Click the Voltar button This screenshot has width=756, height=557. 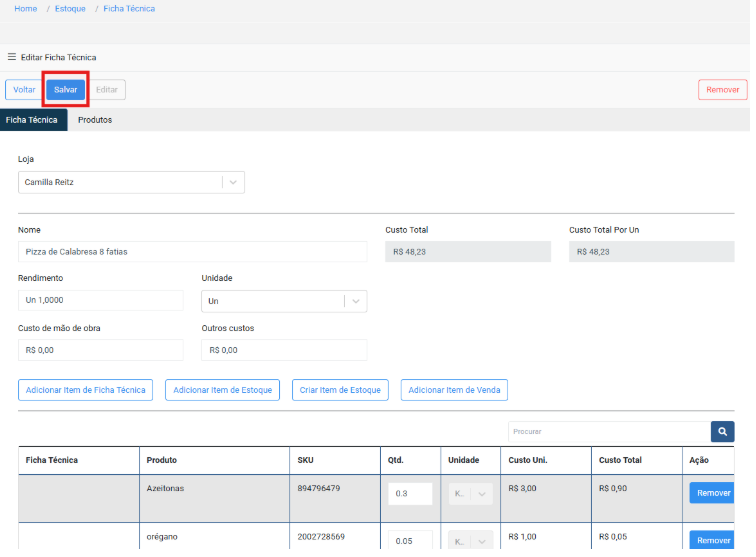24,90
